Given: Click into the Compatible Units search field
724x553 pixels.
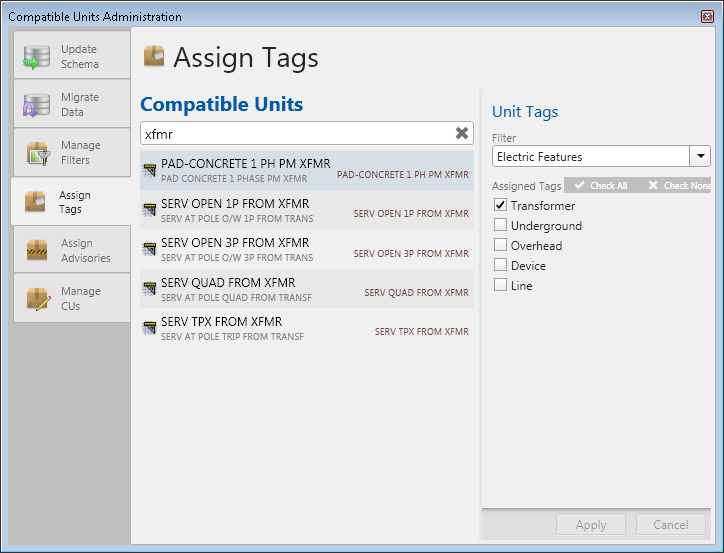Looking at the screenshot, I should 295,133.
